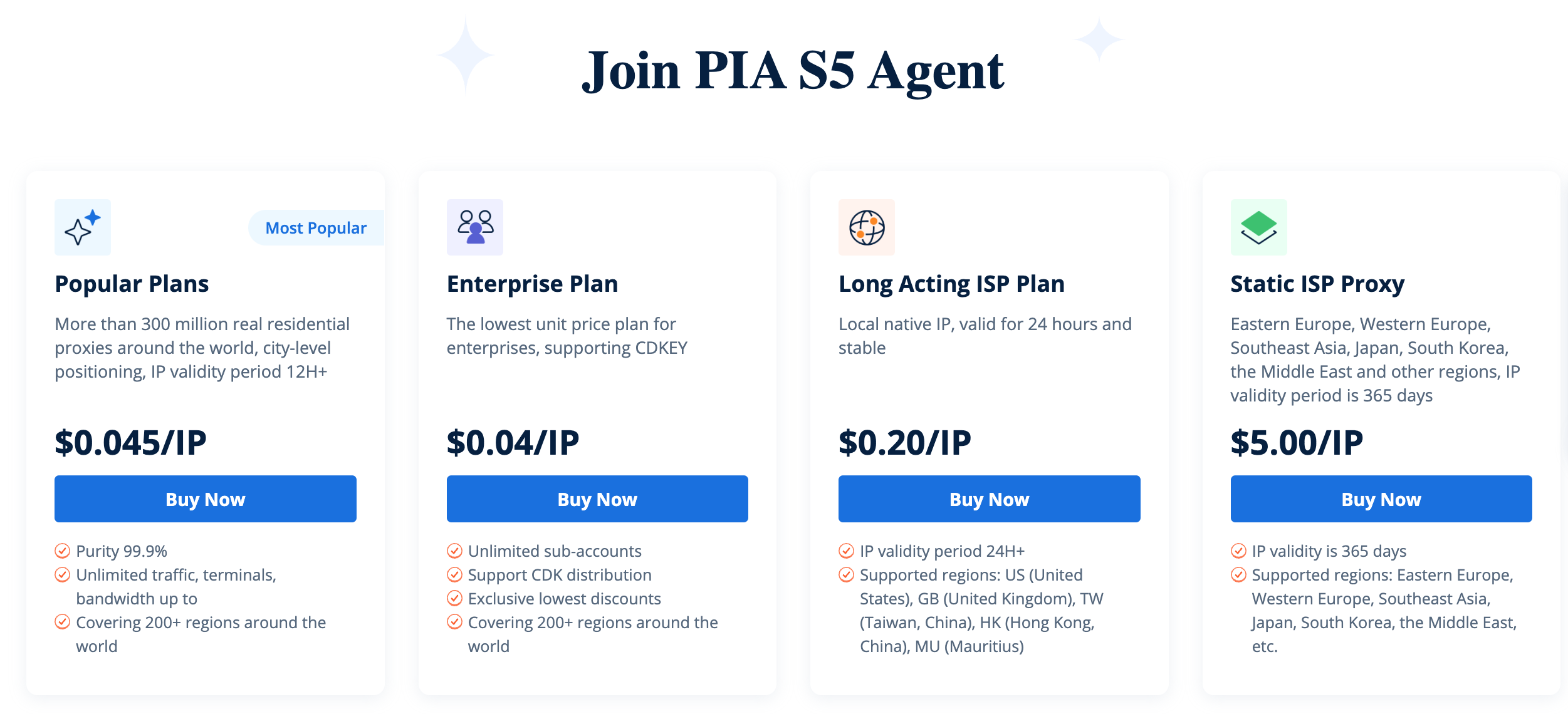
Task: Click the checkmark icon by IP validity period 24H+
Action: [847, 551]
